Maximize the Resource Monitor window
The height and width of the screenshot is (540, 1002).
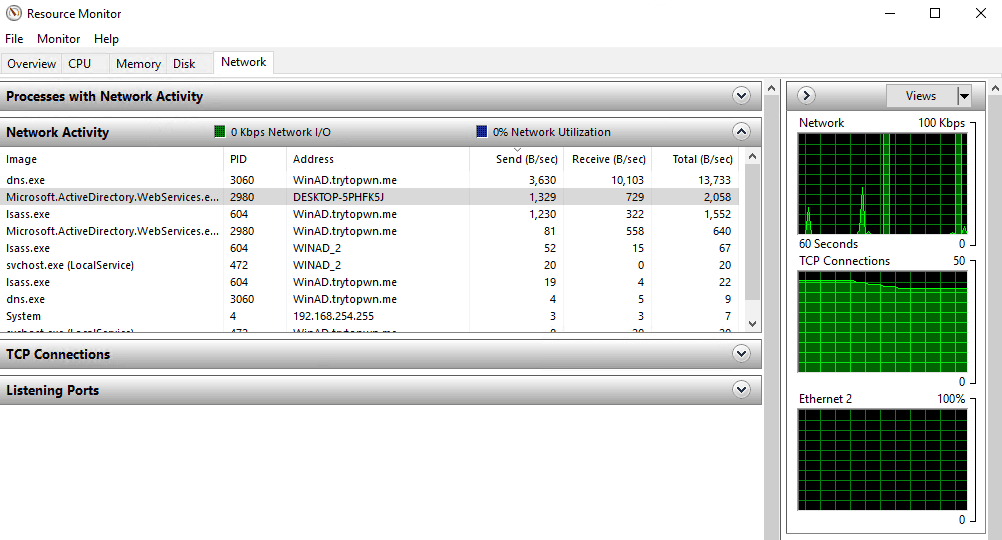pos(935,13)
